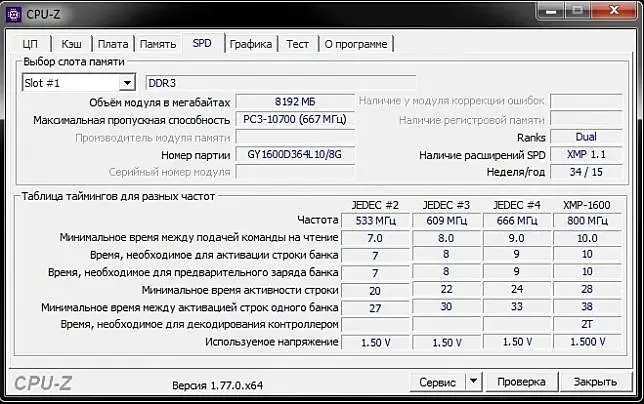
Task: Click the XMP 1.1 SPD extension value
Action: pyautogui.click(x=586, y=154)
